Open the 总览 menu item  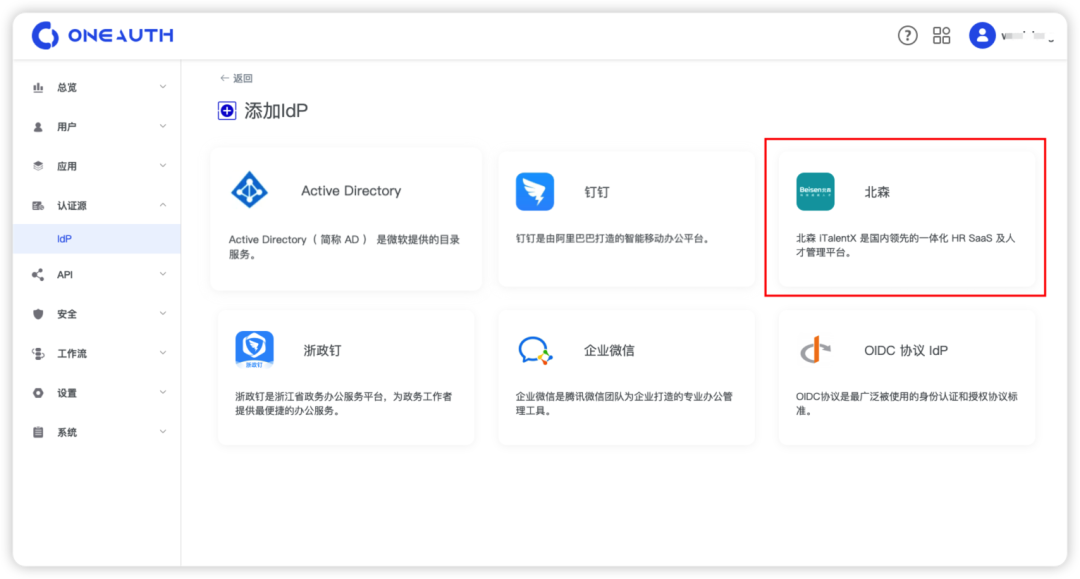(x=97, y=87)
